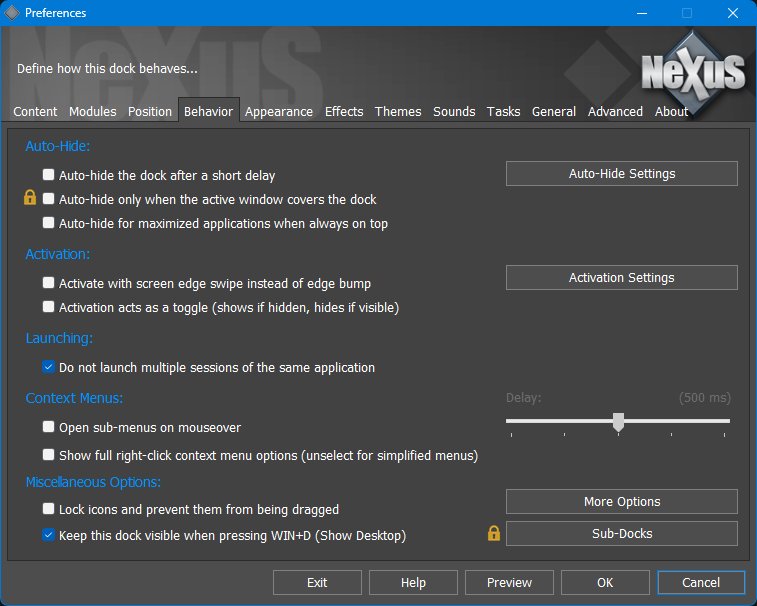757x606 pixels.
Task: Enable activate with screen edge swipe
Action: pos(48,283)
